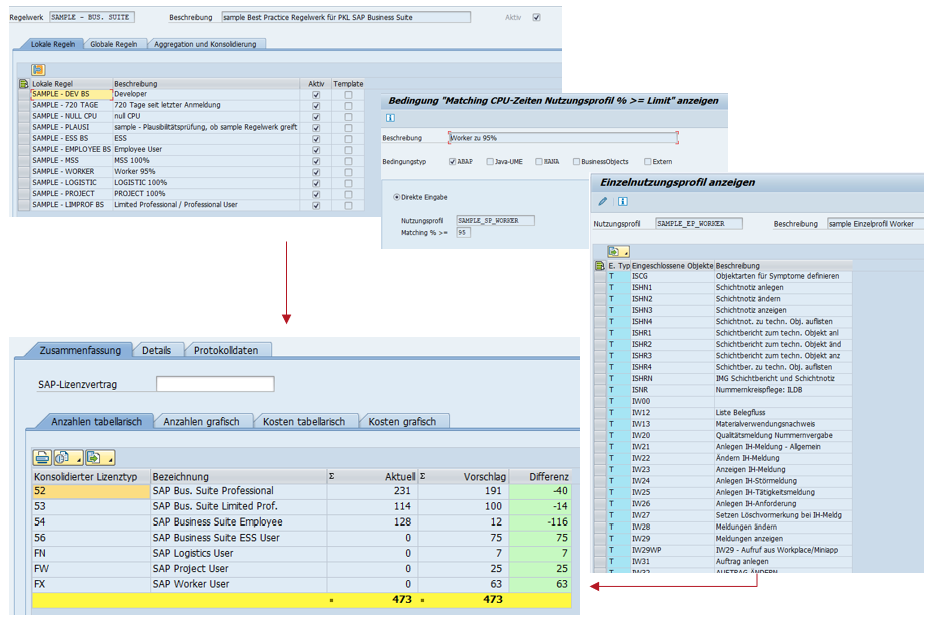The height and width of the screenshot is (627, 939).
Task: Switch to Kosten grafisch tab
Action: [402, 422]
